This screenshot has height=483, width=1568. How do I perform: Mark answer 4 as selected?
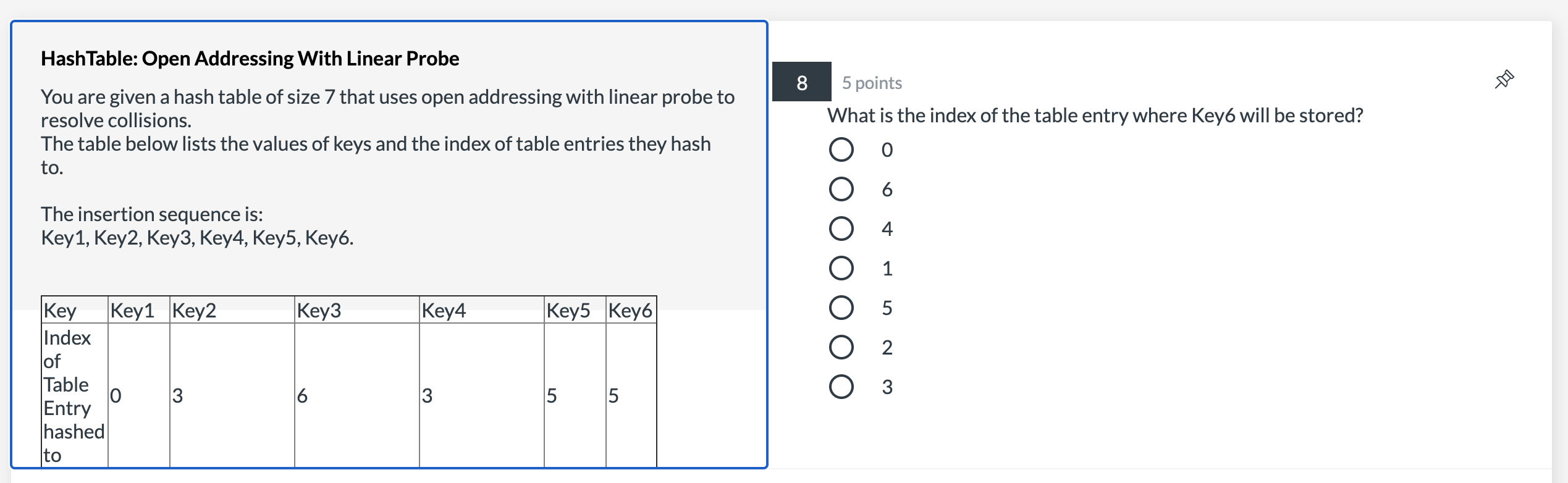[841, 229]
